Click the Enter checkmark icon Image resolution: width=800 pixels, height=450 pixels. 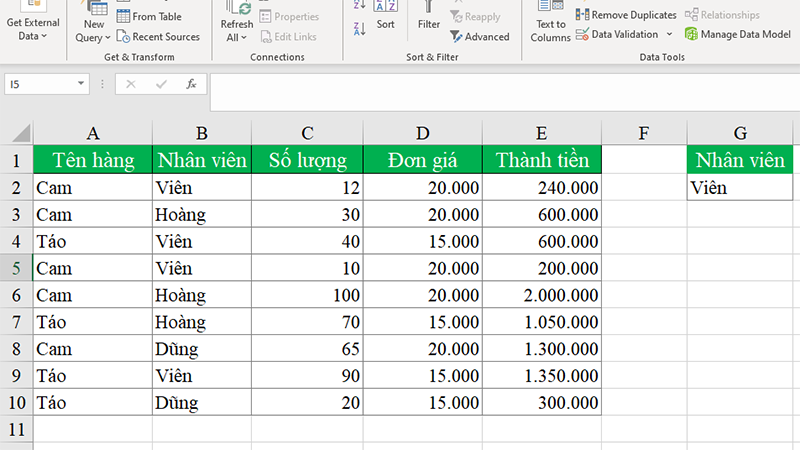(x=161, y=84)
